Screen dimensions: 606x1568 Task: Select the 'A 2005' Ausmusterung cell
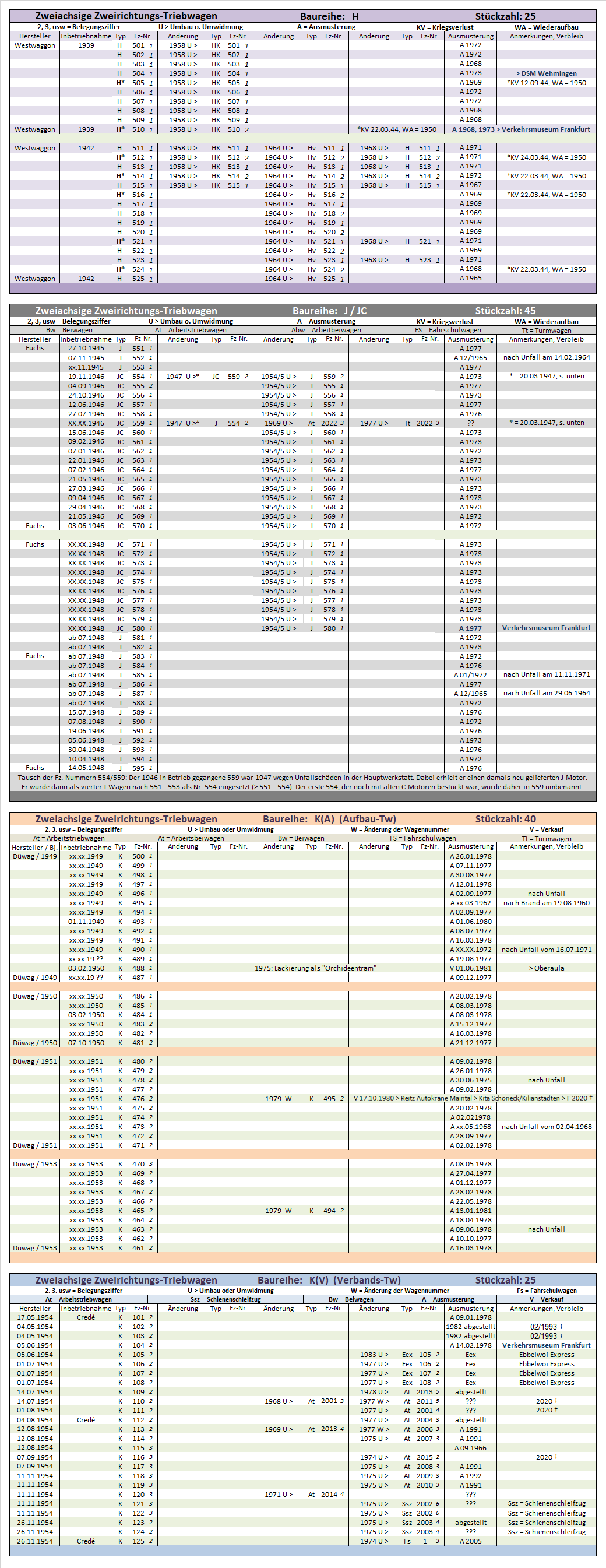point(470,1541)
